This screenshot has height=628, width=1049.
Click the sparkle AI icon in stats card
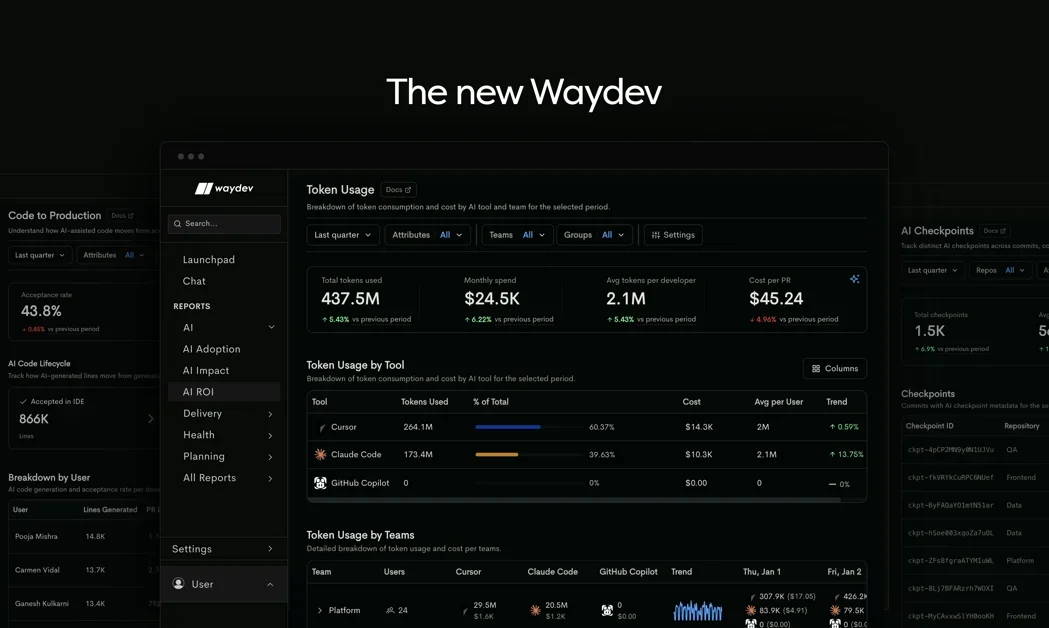pyautogui.click(x=854, y=279)
